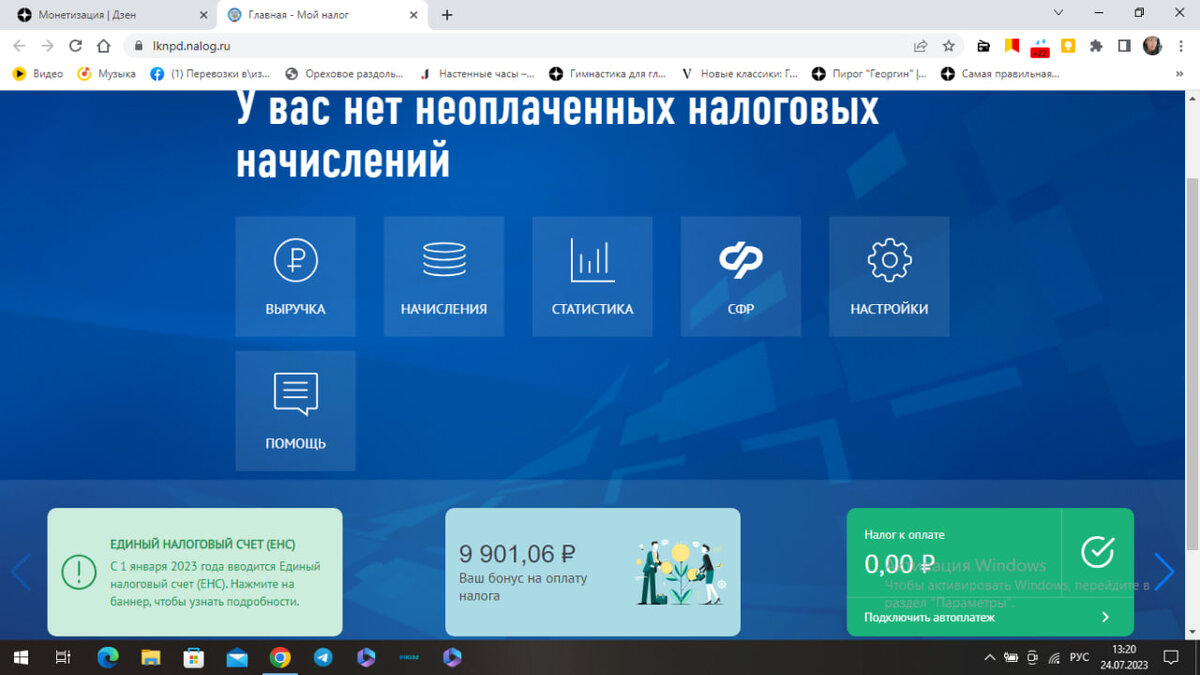Image resolution: width=1200 pixels, height=675 pixels.
Task: Open the Помощь section
Action: pos(295,410)
